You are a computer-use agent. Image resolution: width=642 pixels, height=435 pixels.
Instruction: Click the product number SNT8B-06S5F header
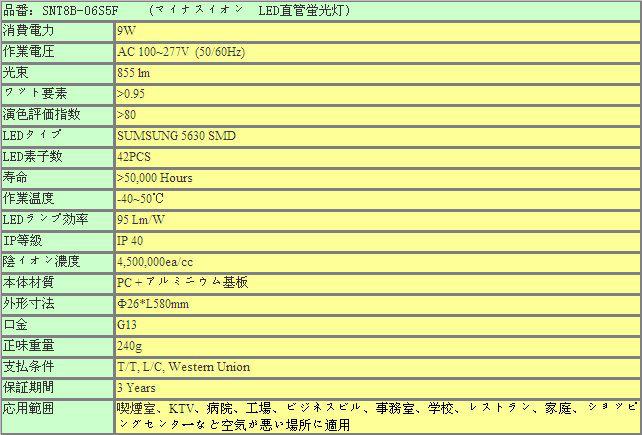click(x=70, y=11)
